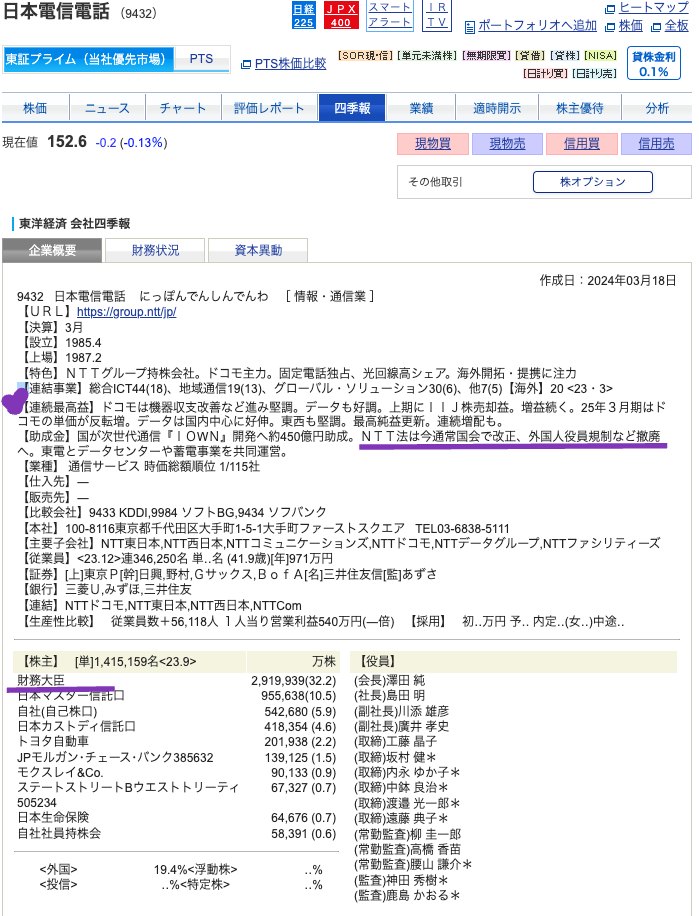Viewport: 699px width, 916px height.
Task: Click the 財務大臣 shareholder row
Action: point(176,681)
